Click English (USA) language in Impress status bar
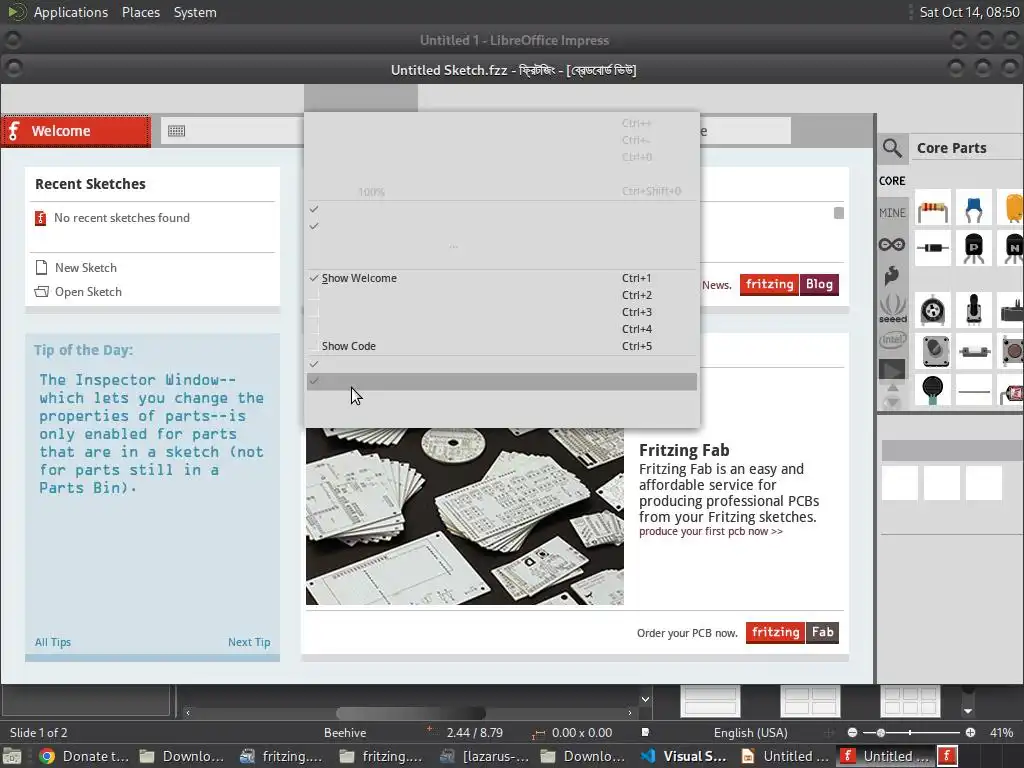The image size is (1024, 768). (750, 733)
